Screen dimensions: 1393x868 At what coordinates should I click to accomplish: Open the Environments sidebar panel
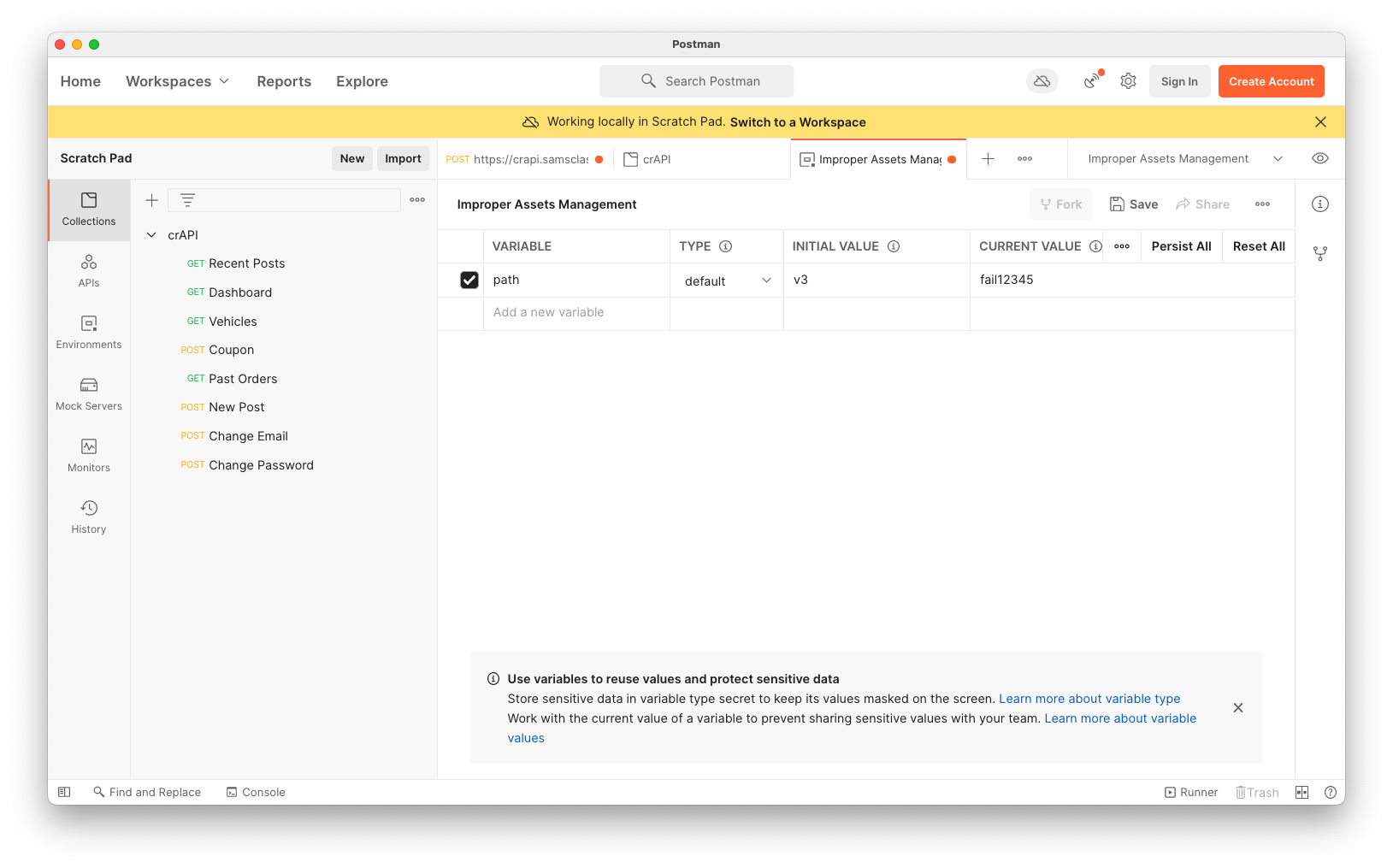point(89,333)
